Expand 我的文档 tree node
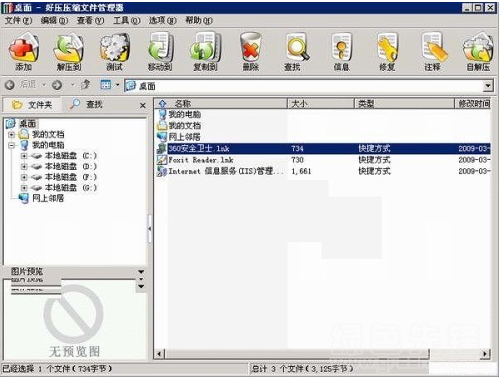Image resolution: width=499 pixels, height=379 pixels. (12, 135)
